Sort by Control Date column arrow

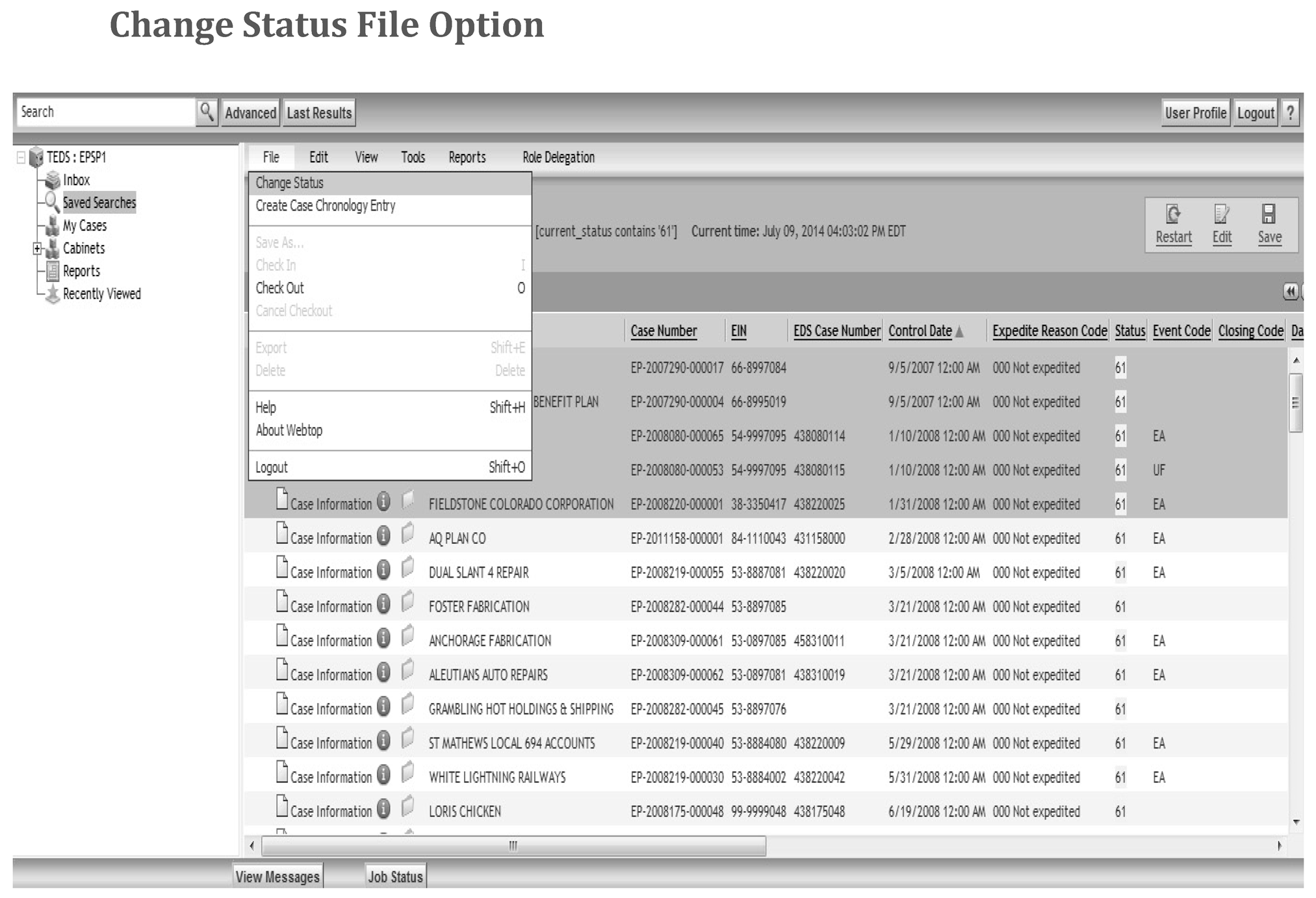click(x=959, y=332)
